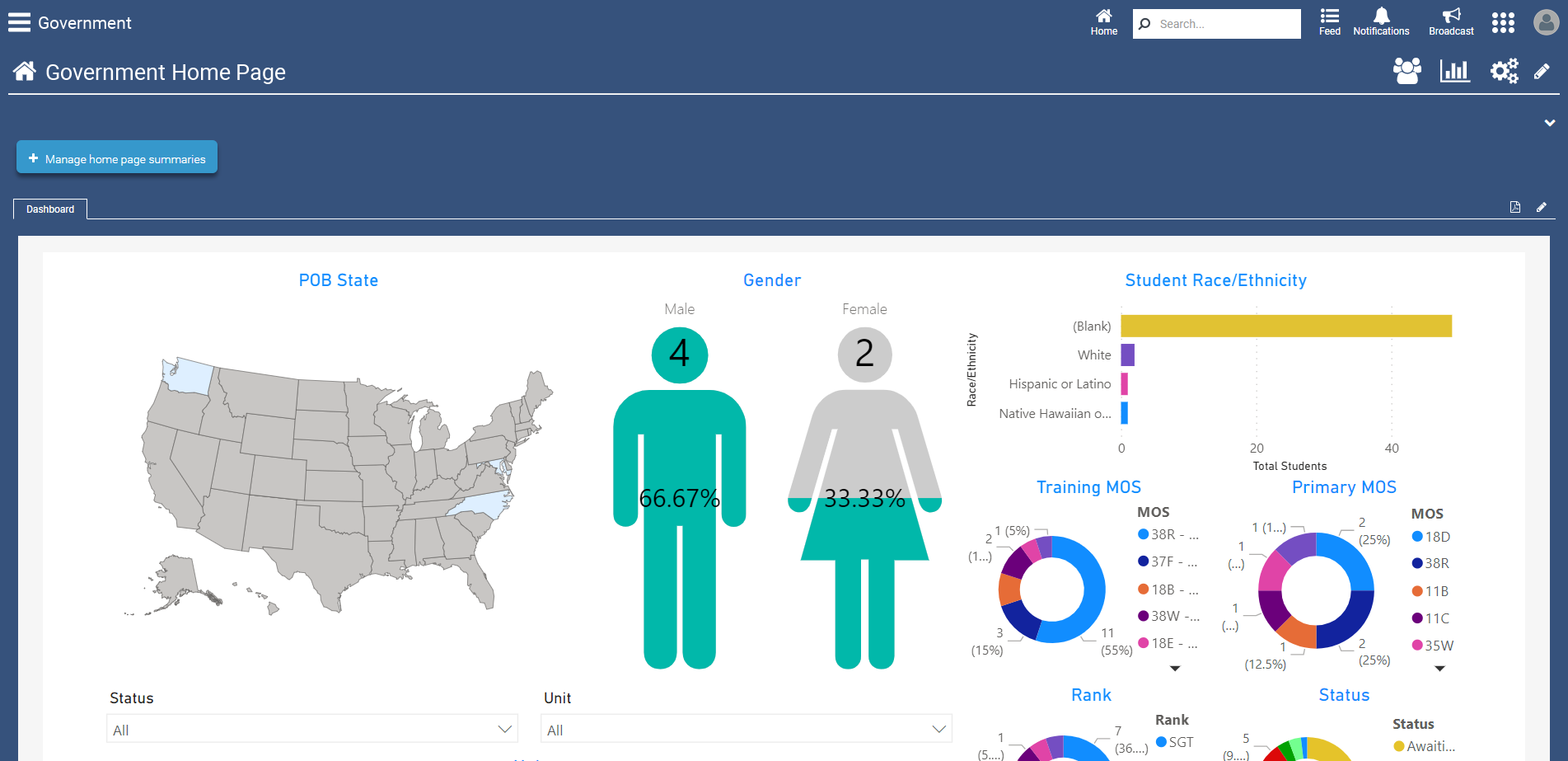Click the Status chart title
Image resolution: width=1568 pixels, height=761 pixels.
click(x=1344, y=695)
